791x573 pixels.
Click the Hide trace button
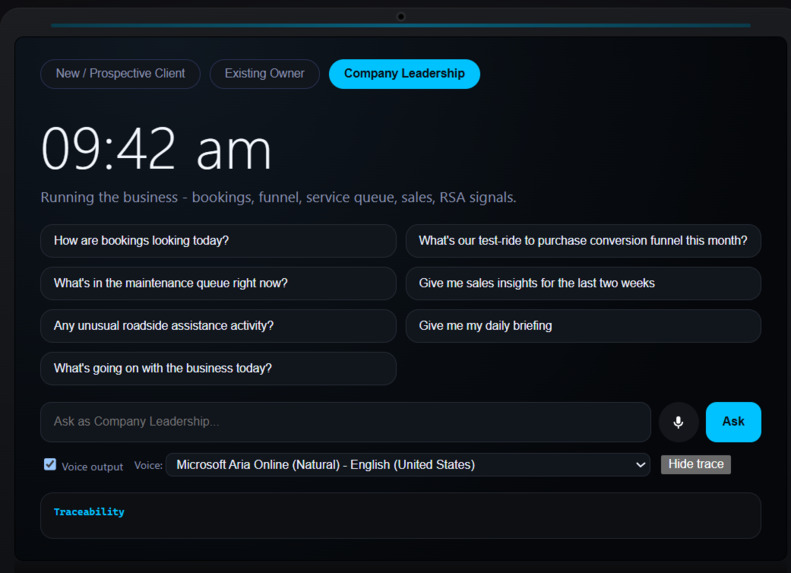(696, 464)
